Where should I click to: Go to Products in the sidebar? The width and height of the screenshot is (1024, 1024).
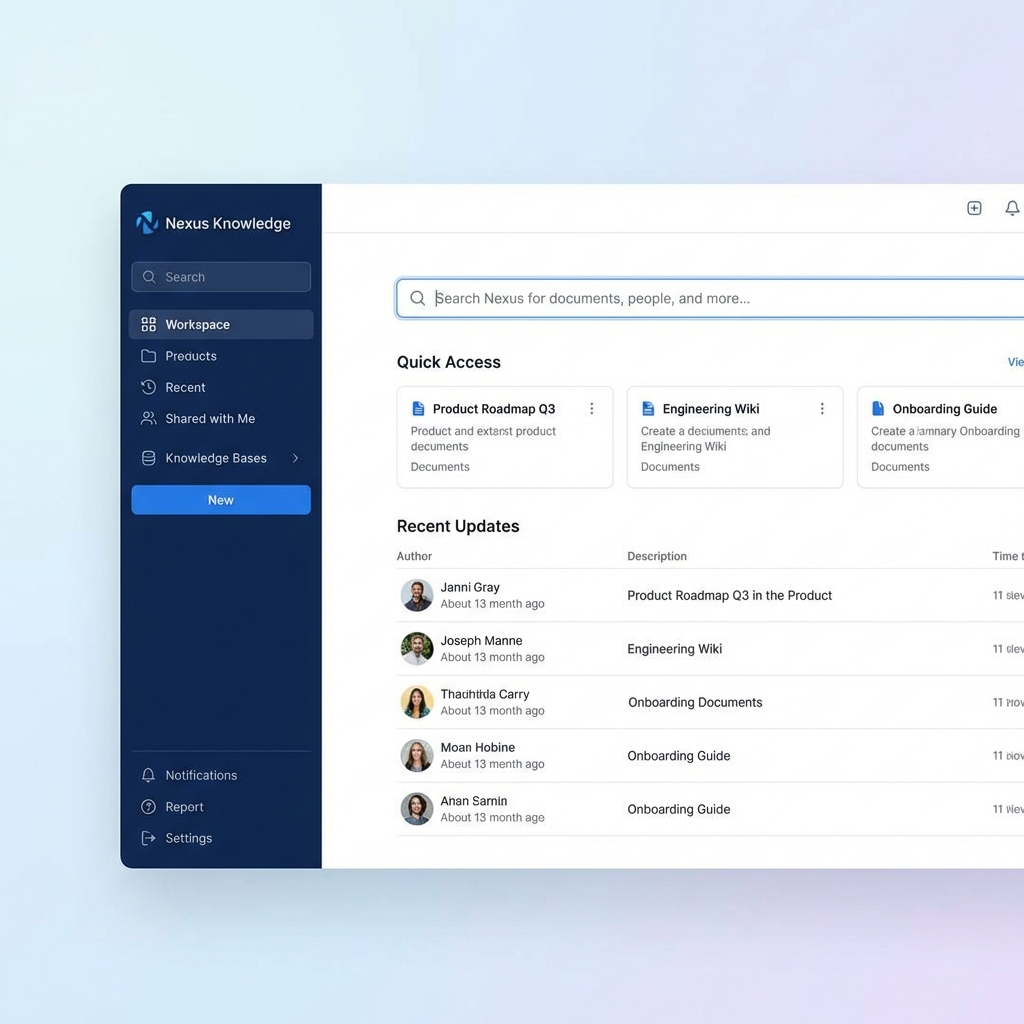pos(190,356)
